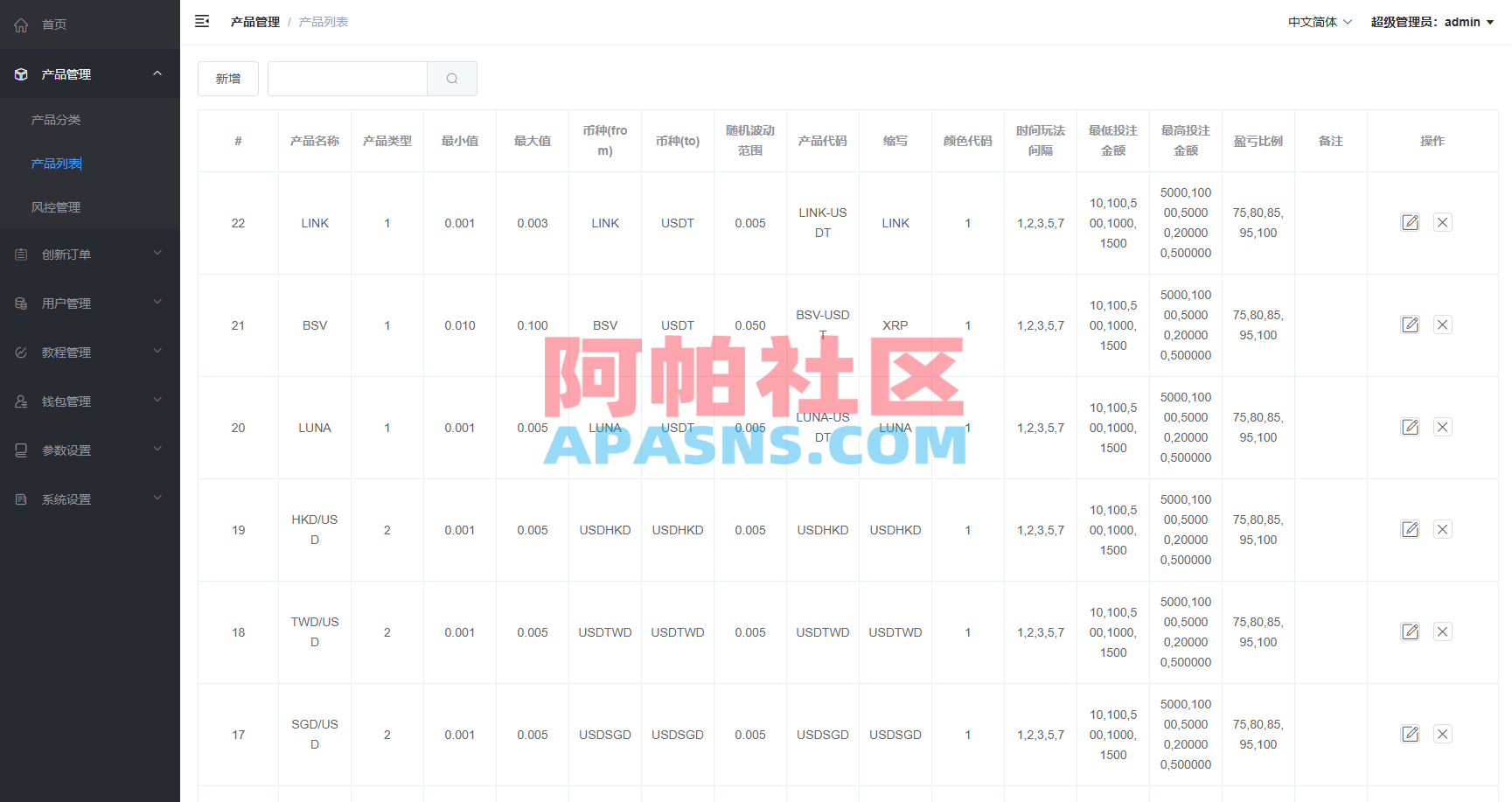Viewport: 1512px width, 802px height.
Task: Collapse the 产品管理 menu chevron
Action: pyautogui.click(x=157, y=73)
